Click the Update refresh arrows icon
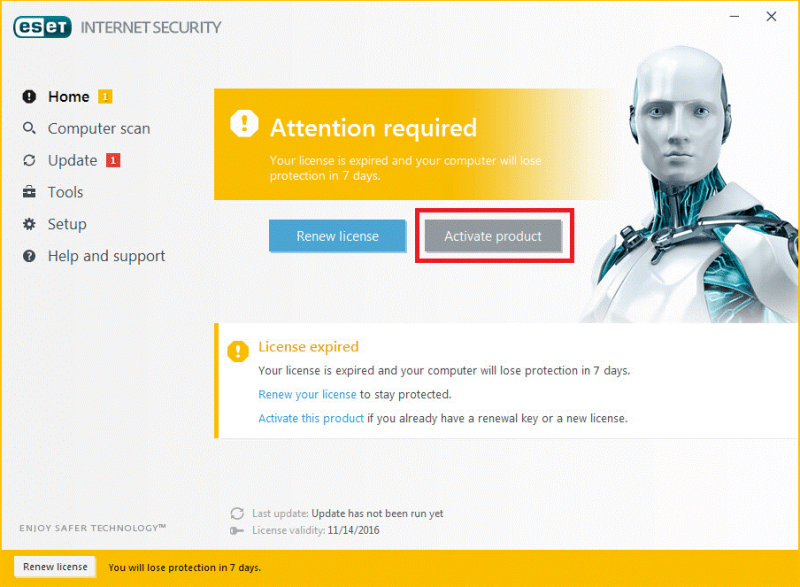 (29, 161)
